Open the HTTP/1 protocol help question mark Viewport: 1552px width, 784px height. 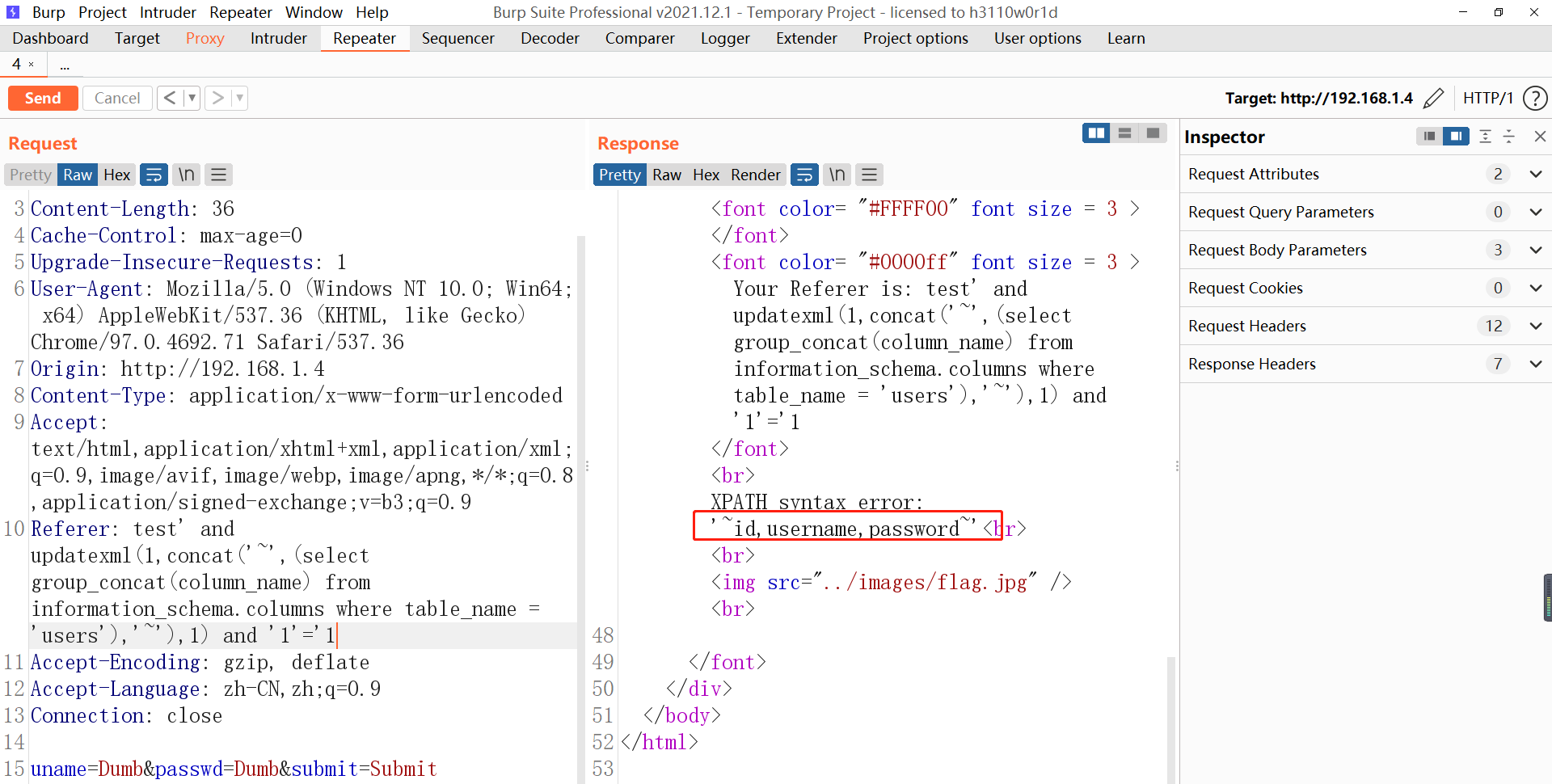[x=1537, y=98]
